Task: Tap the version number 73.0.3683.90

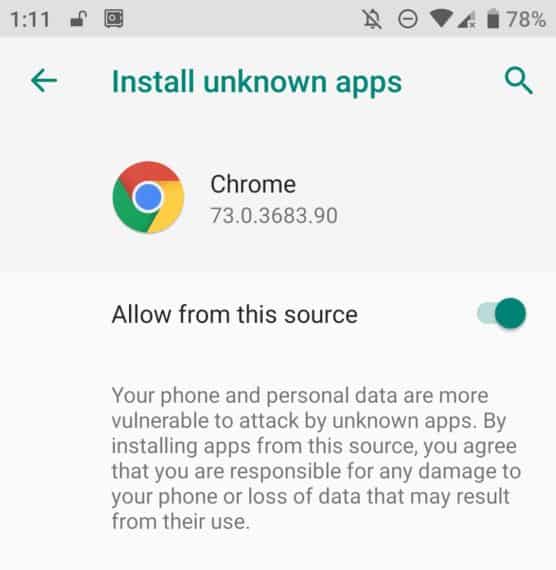Action: tap(274, 216)
